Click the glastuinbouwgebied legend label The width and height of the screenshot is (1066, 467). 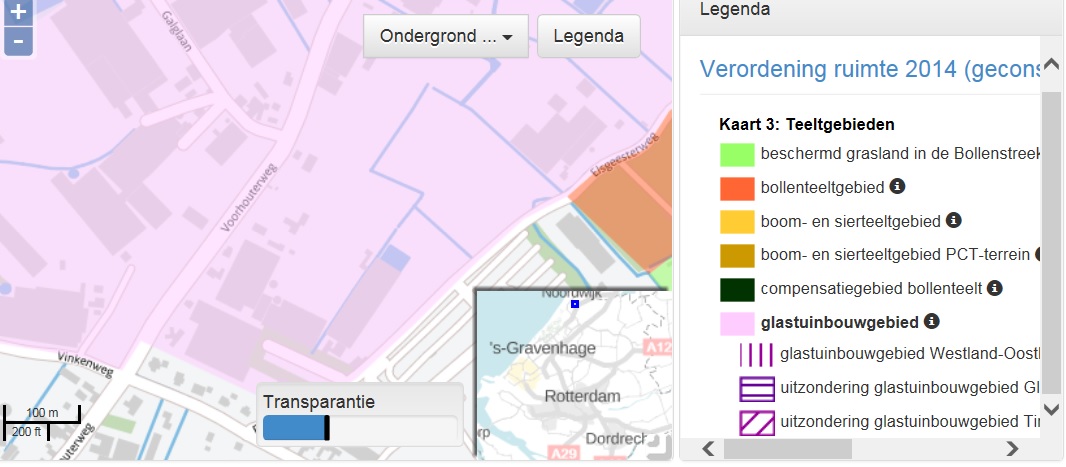point(840,322)
